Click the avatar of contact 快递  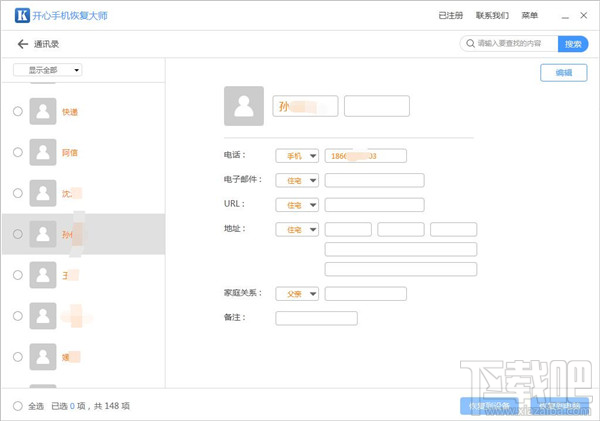pyautogui.click(x=42, y=111)
